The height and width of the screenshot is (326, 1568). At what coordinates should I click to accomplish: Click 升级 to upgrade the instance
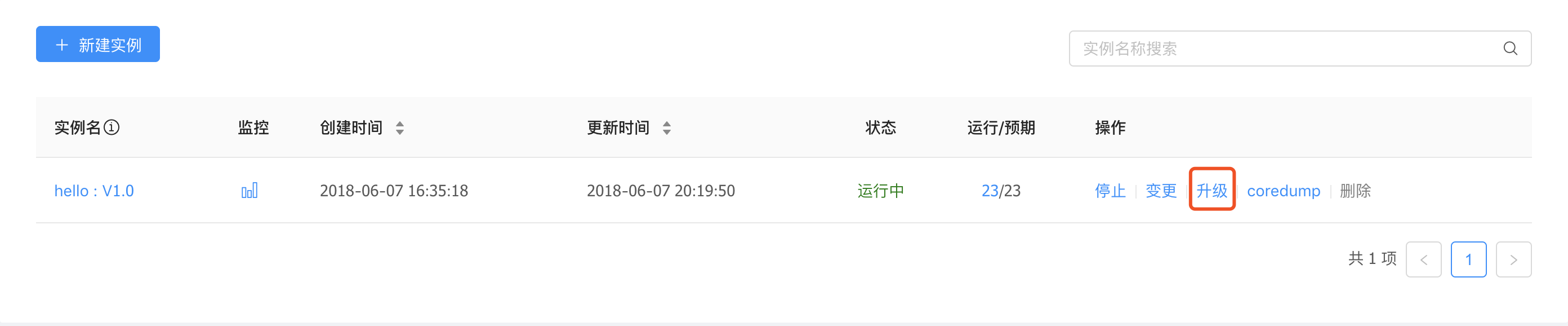click(x=1211, y=191)
